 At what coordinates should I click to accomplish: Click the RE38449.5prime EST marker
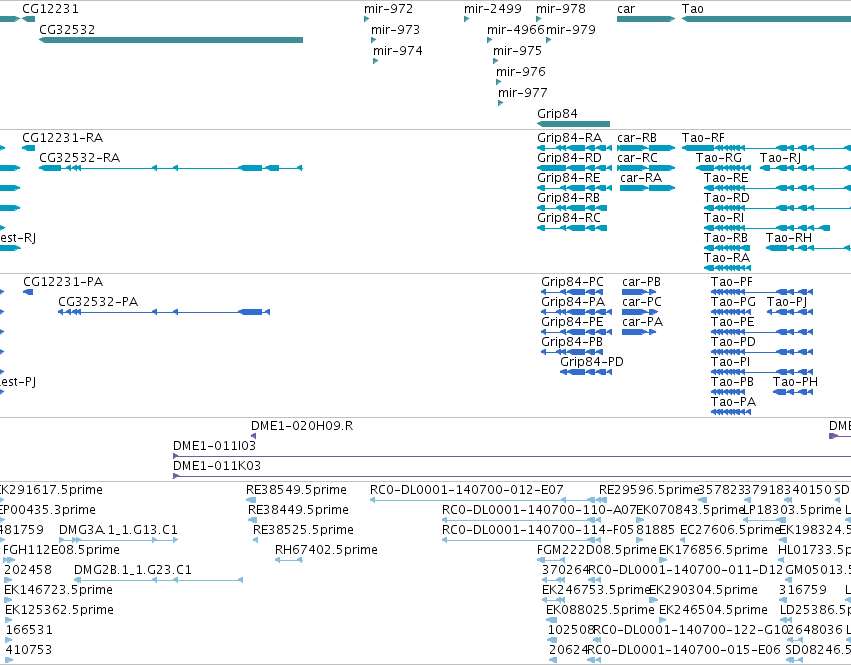(252, 520)
